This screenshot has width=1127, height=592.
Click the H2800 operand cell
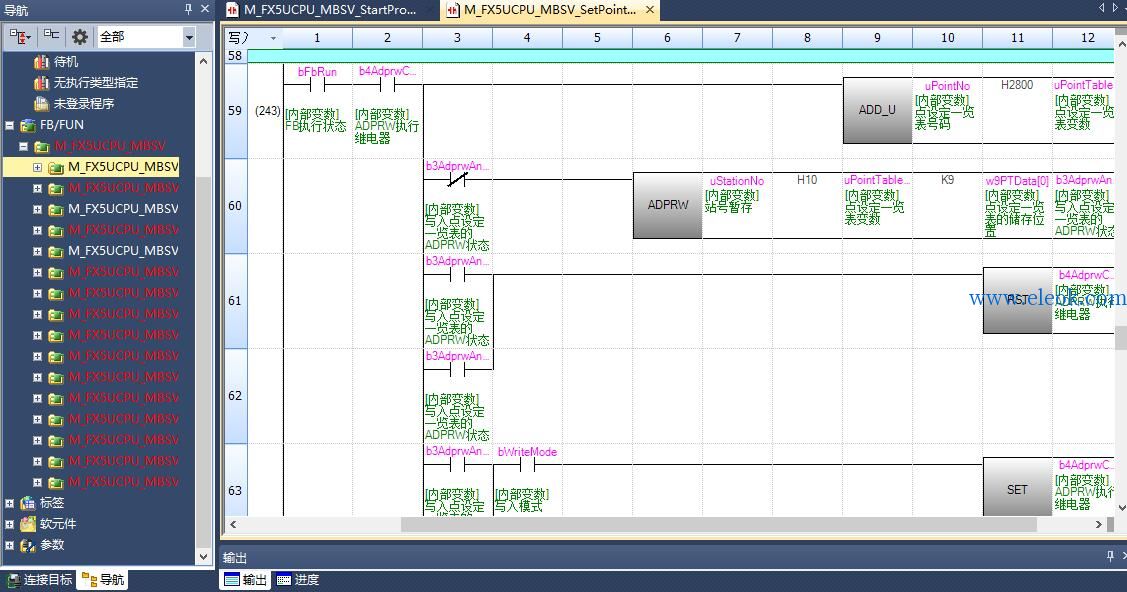pos(1017,85)
